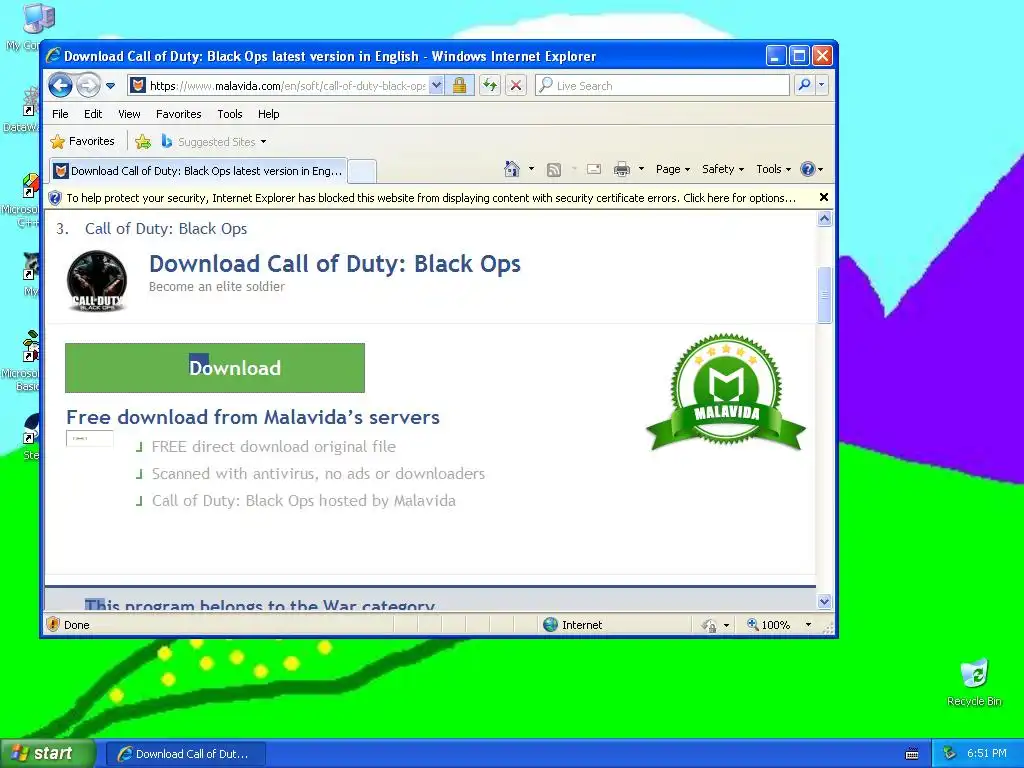The image size is (1024, 768).
Task: Go to Home page with house icon
Action: (512, 169)
